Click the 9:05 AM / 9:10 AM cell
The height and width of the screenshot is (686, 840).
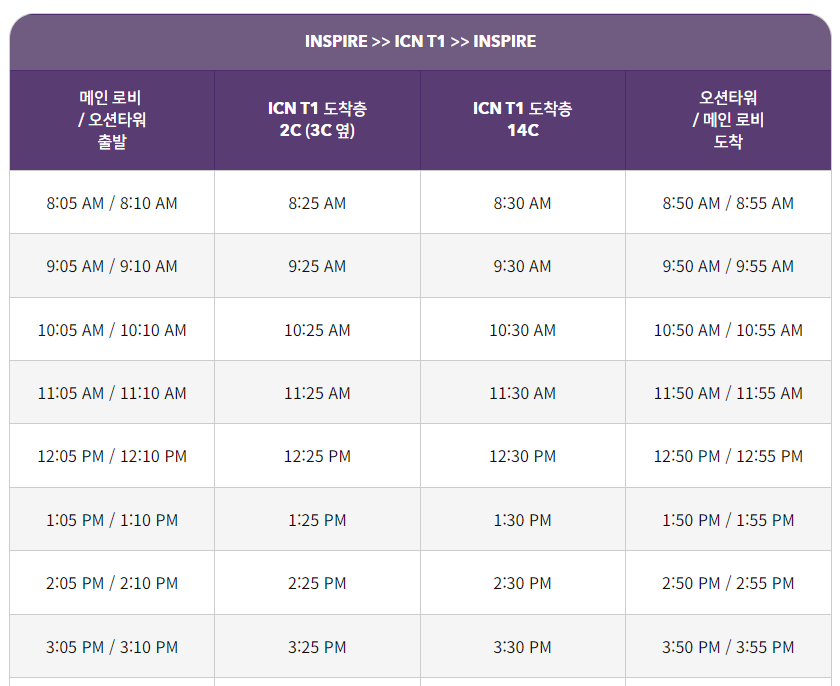tap(112, 266)
